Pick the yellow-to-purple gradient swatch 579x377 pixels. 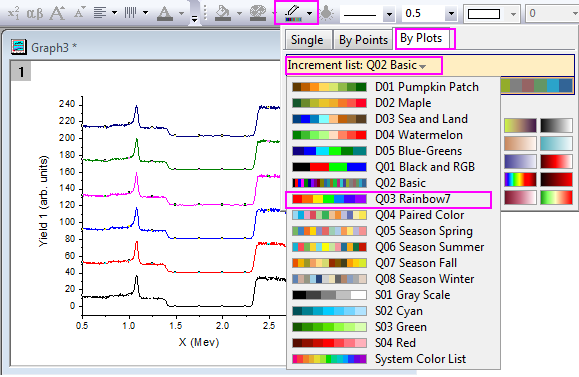coord(520,125)
